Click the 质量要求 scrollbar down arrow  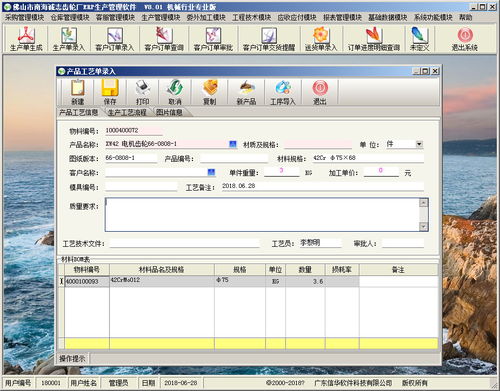pos(423,227)
